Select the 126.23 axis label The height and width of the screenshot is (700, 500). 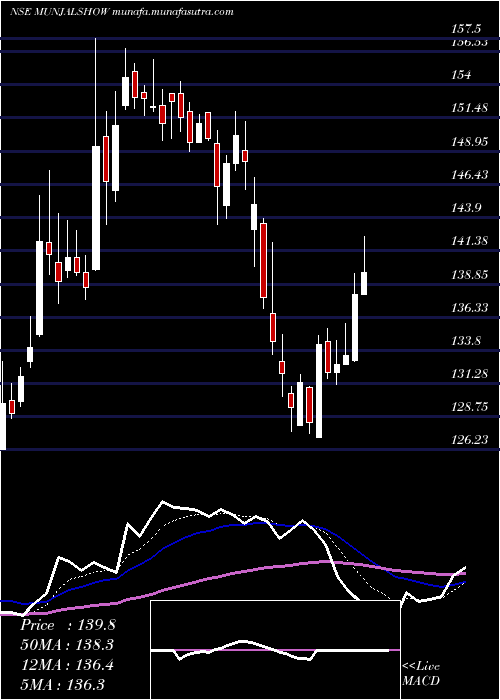point(469,440)
